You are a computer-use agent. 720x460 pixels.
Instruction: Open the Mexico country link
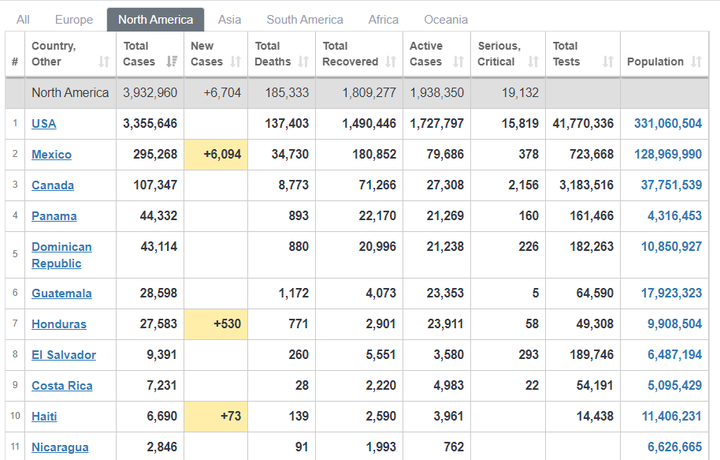pos(51,155)
